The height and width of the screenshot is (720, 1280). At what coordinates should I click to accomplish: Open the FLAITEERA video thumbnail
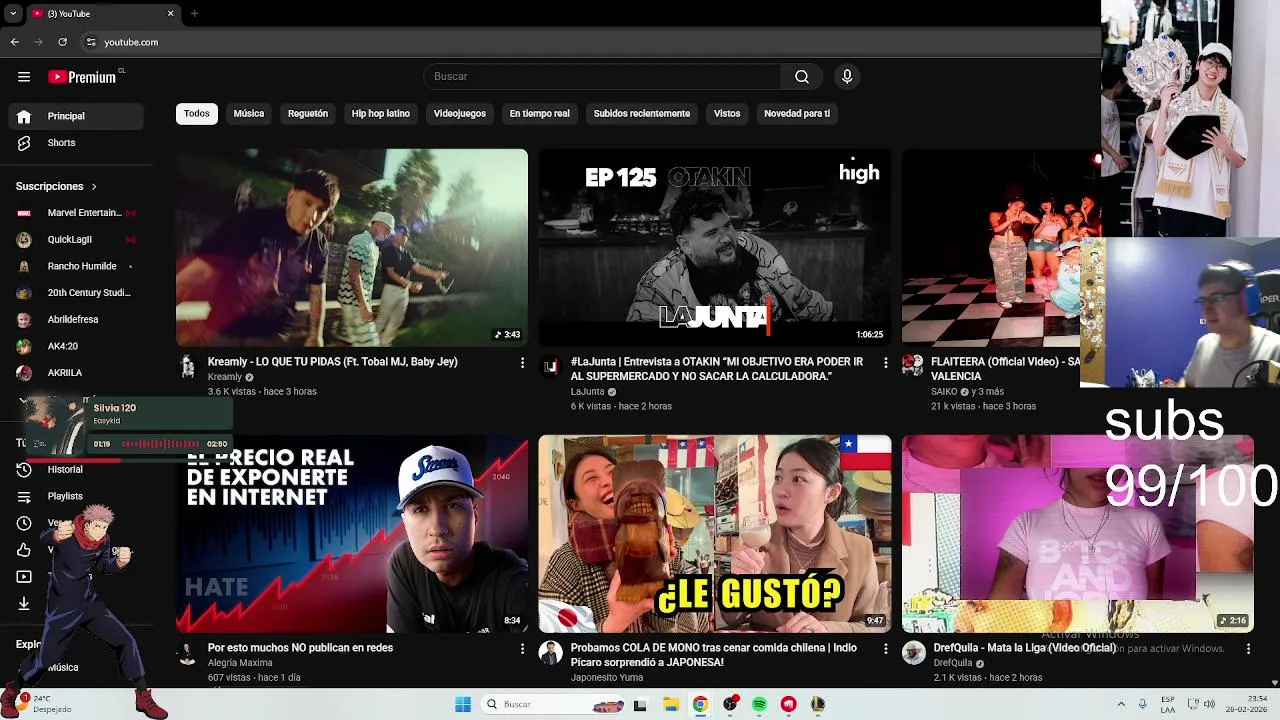coord(1000,247)
